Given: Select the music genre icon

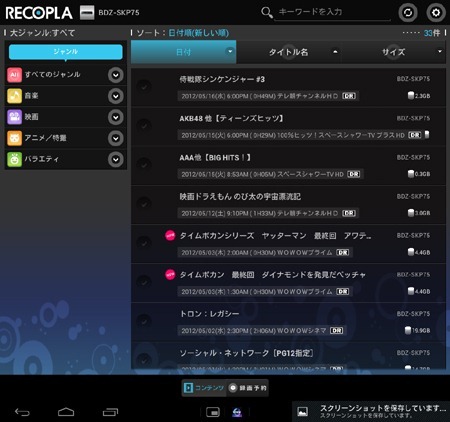Looking at the screenshot, I should [x=14, y=96].
